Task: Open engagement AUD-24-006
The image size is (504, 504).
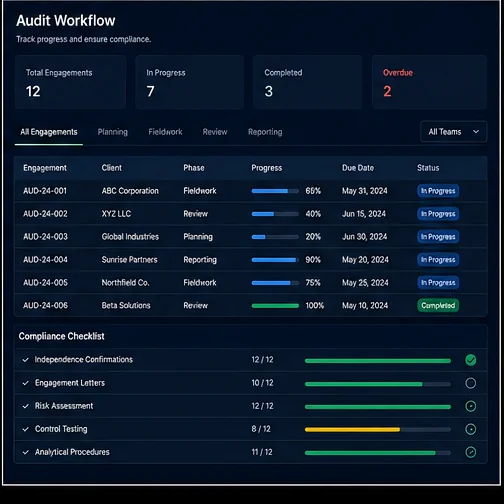Action: click(45, 305)
